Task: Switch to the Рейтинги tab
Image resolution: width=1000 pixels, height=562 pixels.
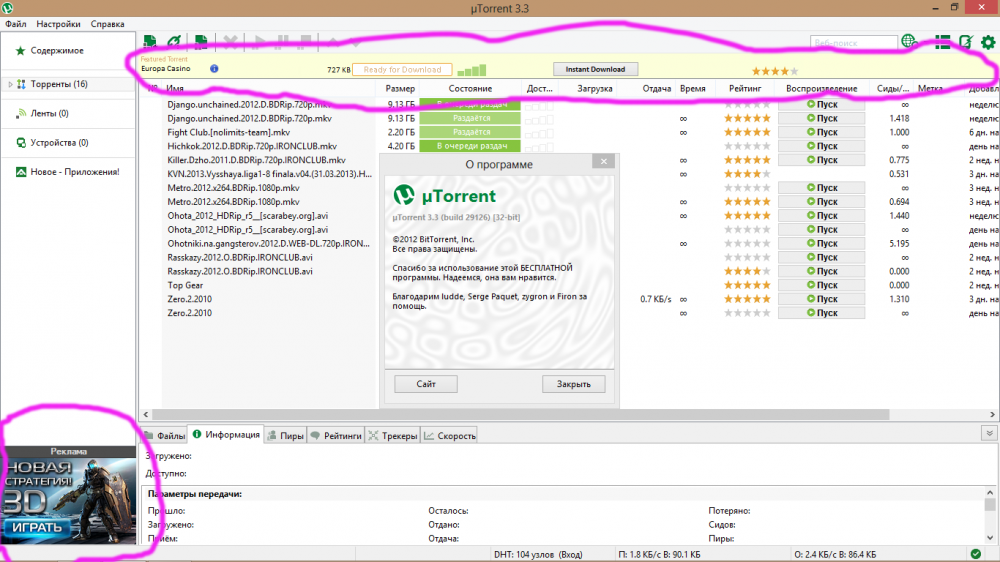Action: click(336, 436)
